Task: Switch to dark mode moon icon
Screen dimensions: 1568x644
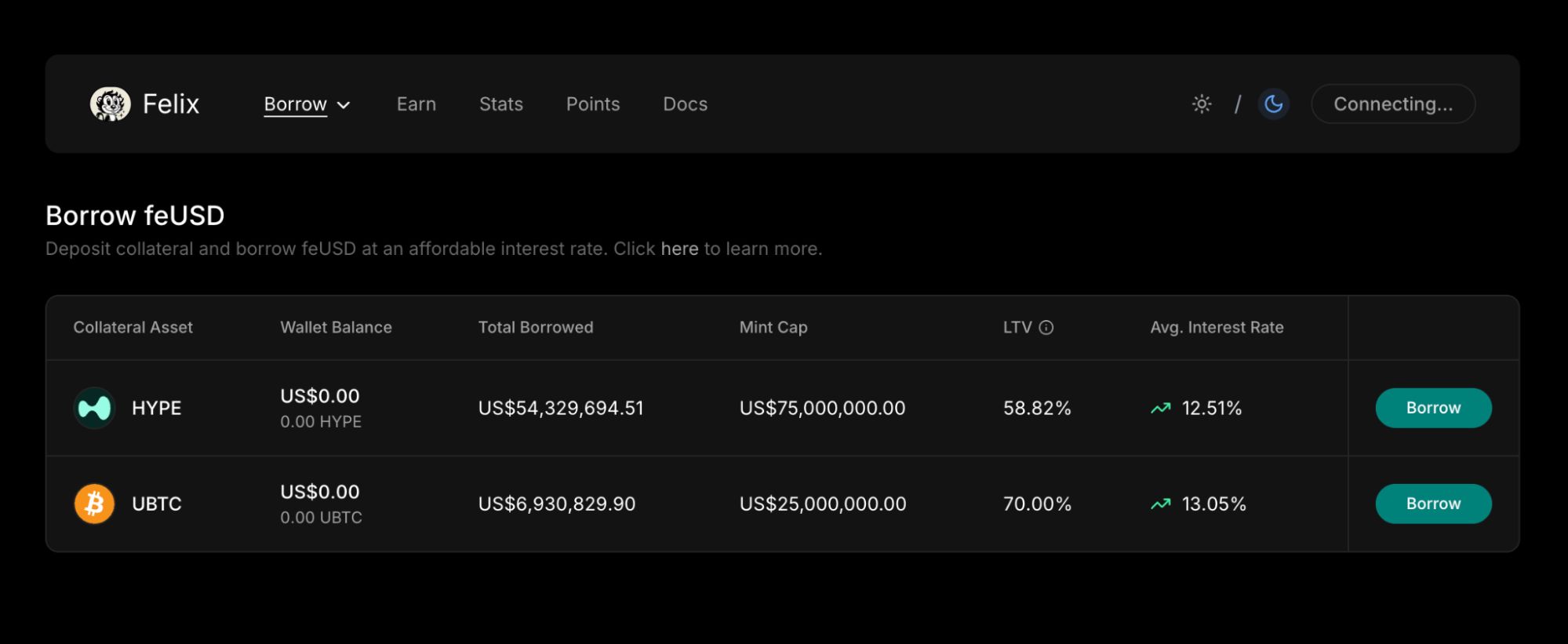Action: tap(1273, 104)
